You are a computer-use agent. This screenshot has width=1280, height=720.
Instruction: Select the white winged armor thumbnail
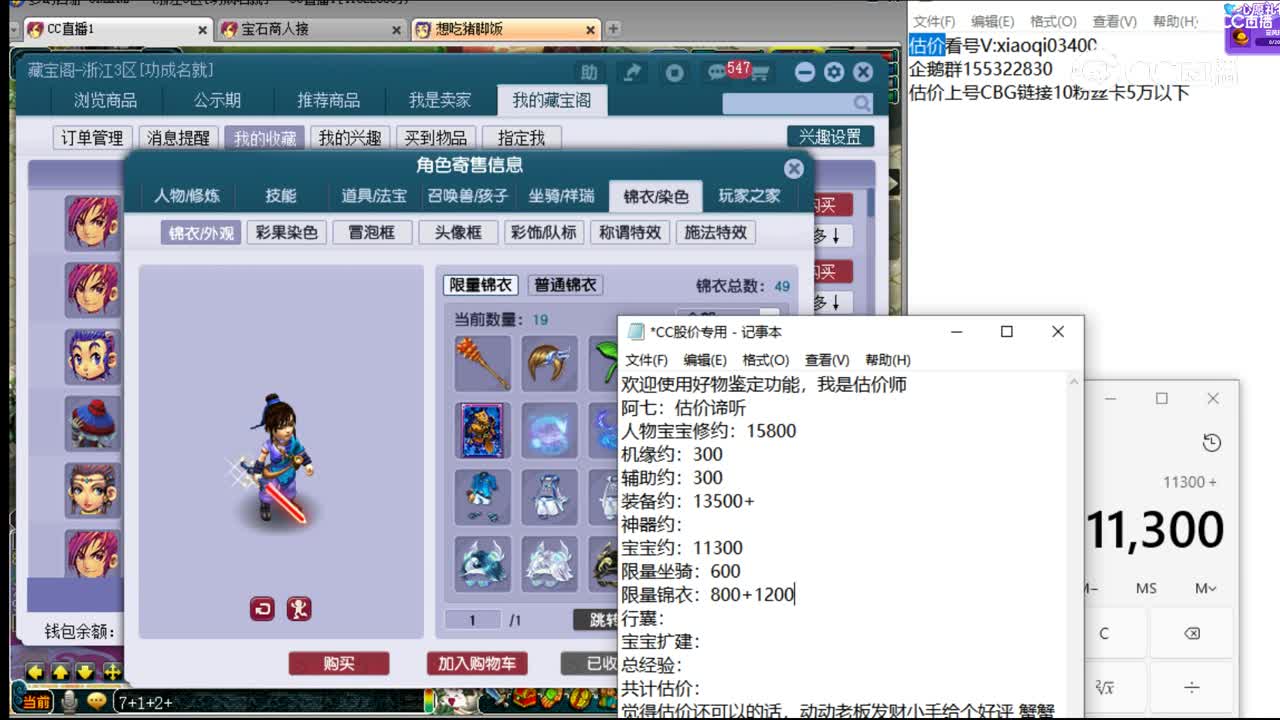tap(549, 564)
